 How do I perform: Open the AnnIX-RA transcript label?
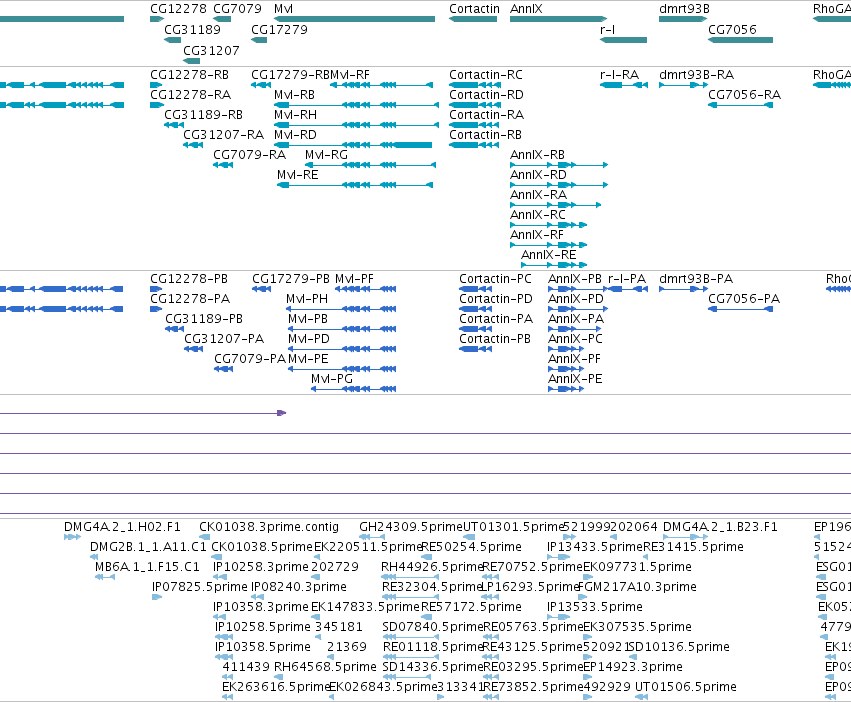pos(538,195)
